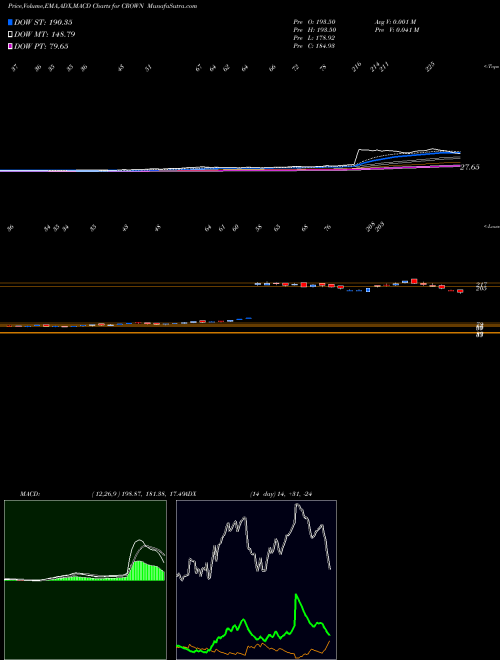
Task: Click the chart title mentioning CROWN MunafaSutra.com
Action: (102, 6)
